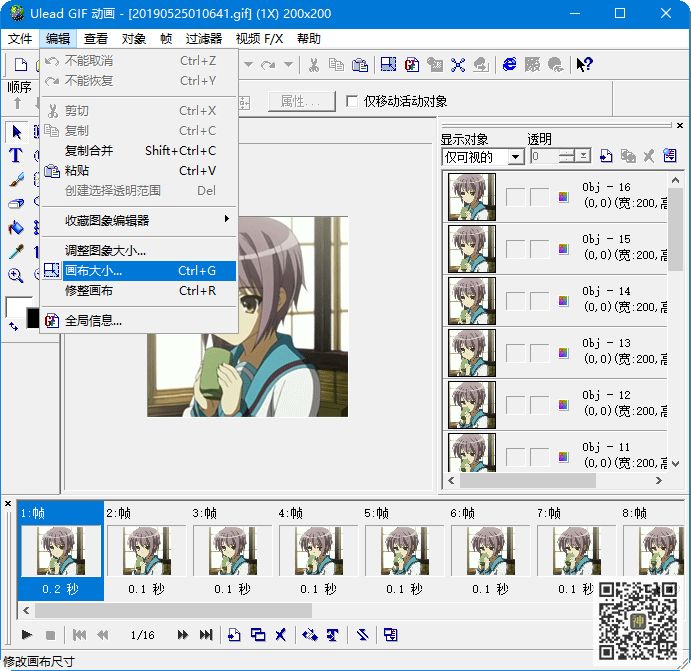Click color icon of Obj - 16
This screenshot has width=691, height=671.
[563, 197]
